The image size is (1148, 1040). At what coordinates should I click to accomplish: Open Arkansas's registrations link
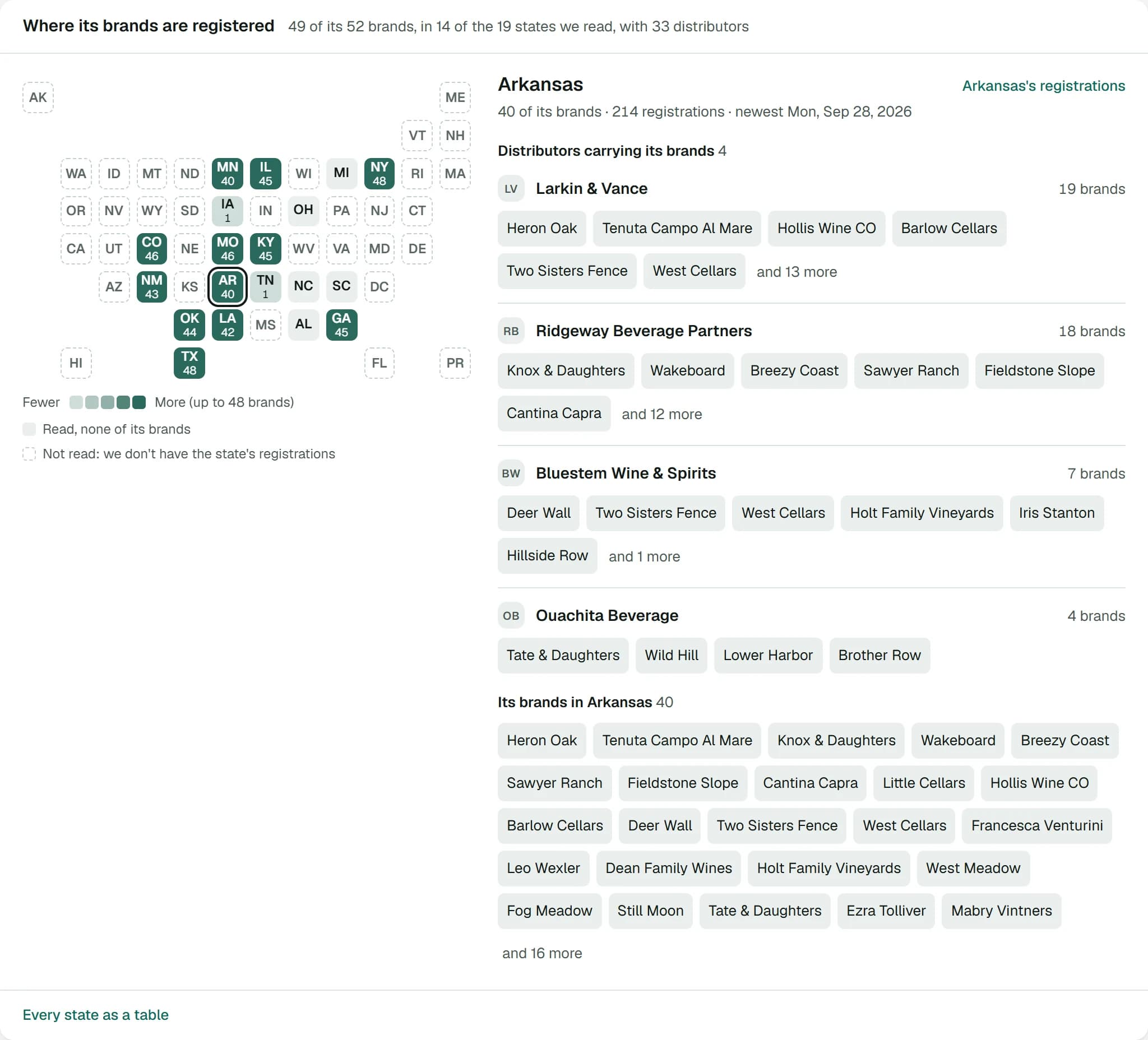(x=1043, y=86)
